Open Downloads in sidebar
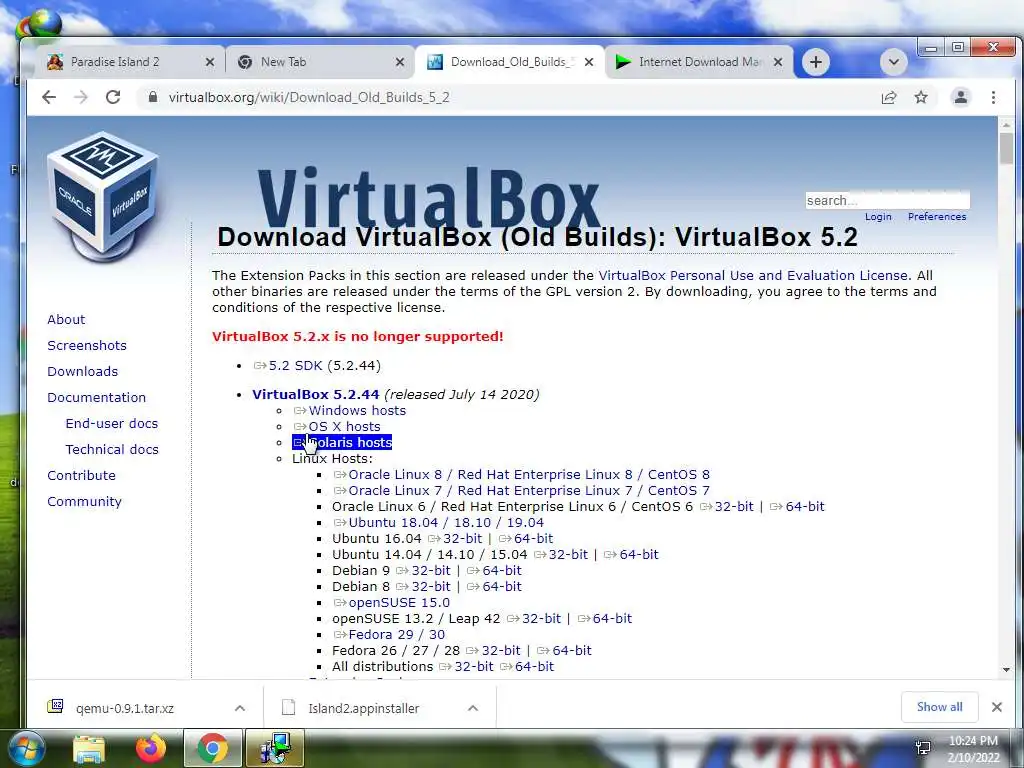This screenshot has height=768, width=1024. 82,372
